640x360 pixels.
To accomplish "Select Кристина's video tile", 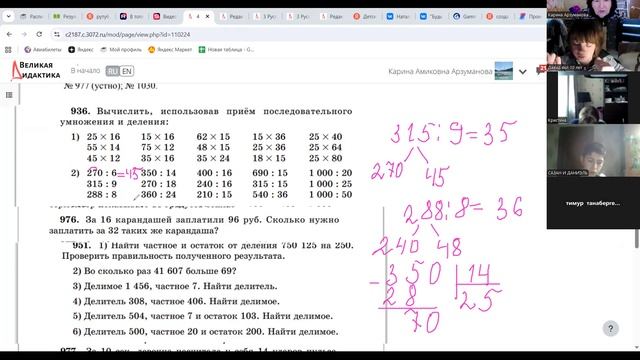I will pyautogui.click(x=593, y=98).
